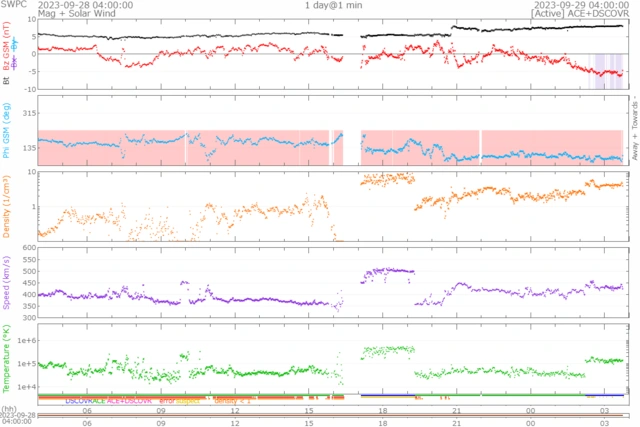Image resolution: width=640 pixels, height=427 pixels.
Task: Click the 1 day@1 min resolution label
Action: tap(333, 5)
